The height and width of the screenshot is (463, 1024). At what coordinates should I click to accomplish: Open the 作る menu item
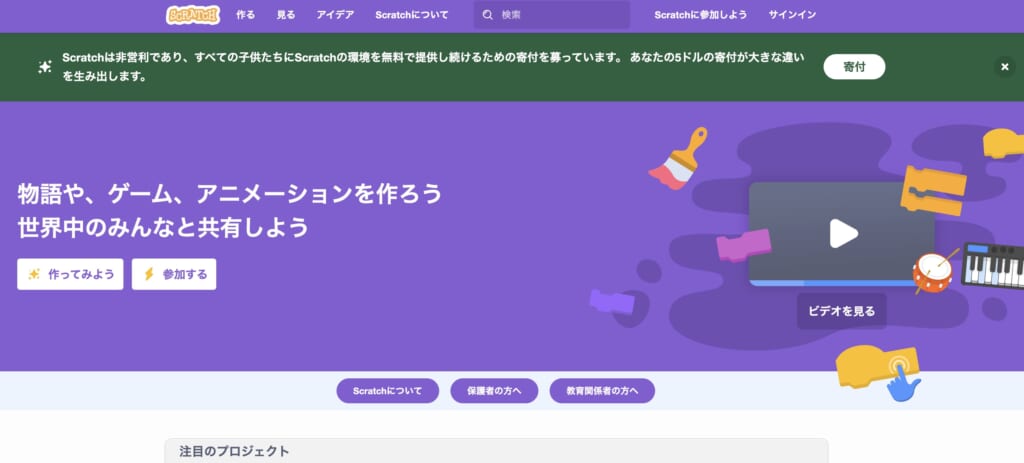(x=246, y=15)
